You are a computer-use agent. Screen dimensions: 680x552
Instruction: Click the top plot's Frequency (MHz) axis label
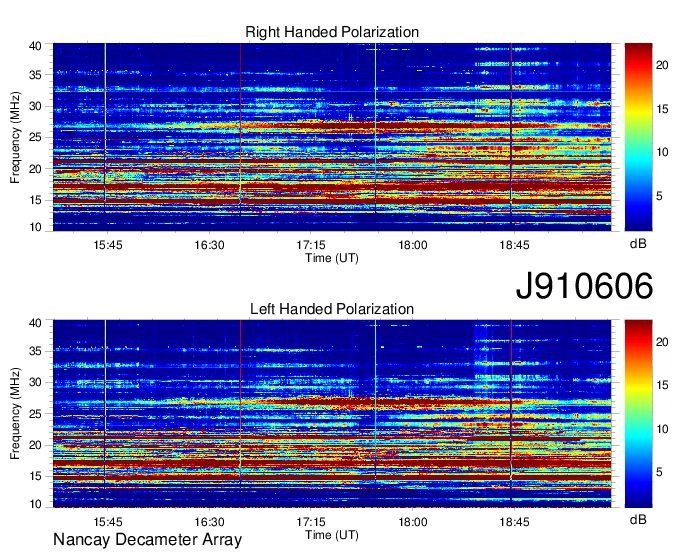15,137
